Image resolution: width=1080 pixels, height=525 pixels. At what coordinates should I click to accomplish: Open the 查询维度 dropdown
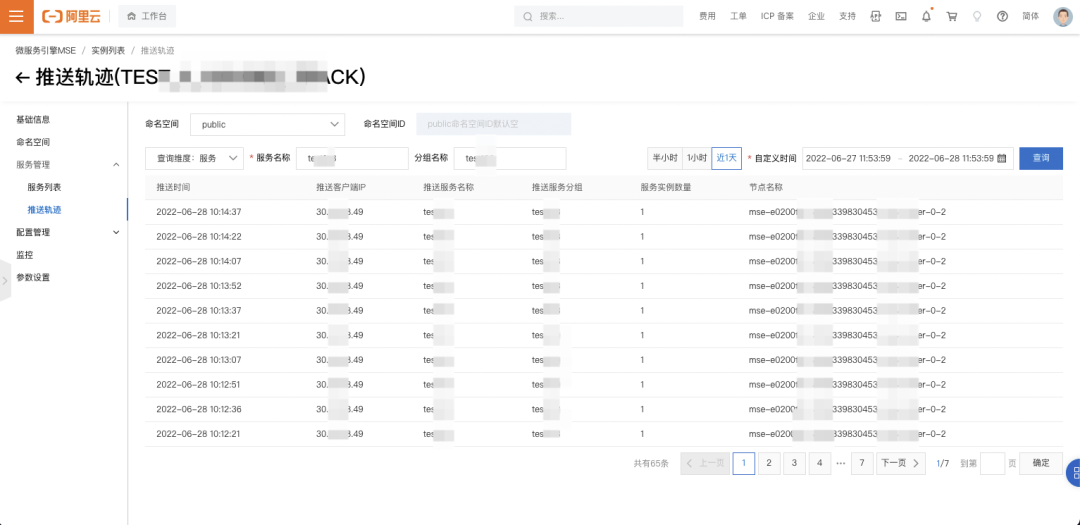pos(194,158)
